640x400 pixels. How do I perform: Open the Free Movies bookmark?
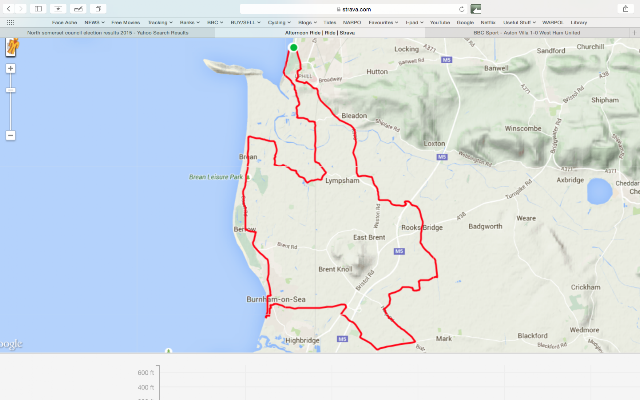[x=126, y=22]
